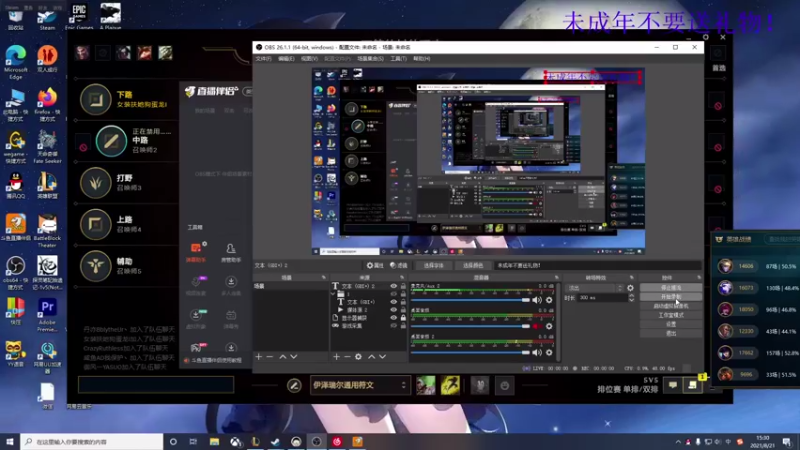Adjust transition duration 300 ms stepper

632,298
